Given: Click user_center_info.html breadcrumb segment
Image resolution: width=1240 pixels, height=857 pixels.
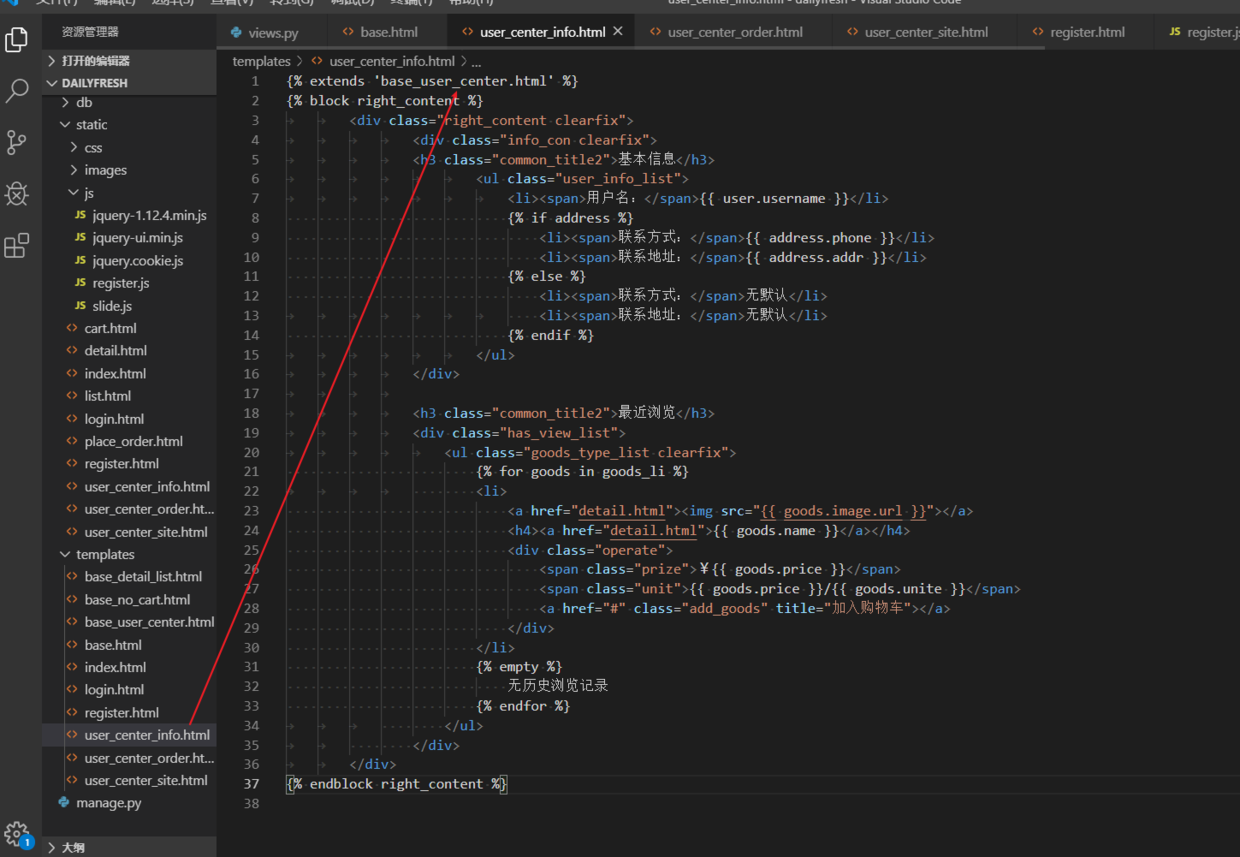Looking at the screenshot, I should 391,61.
